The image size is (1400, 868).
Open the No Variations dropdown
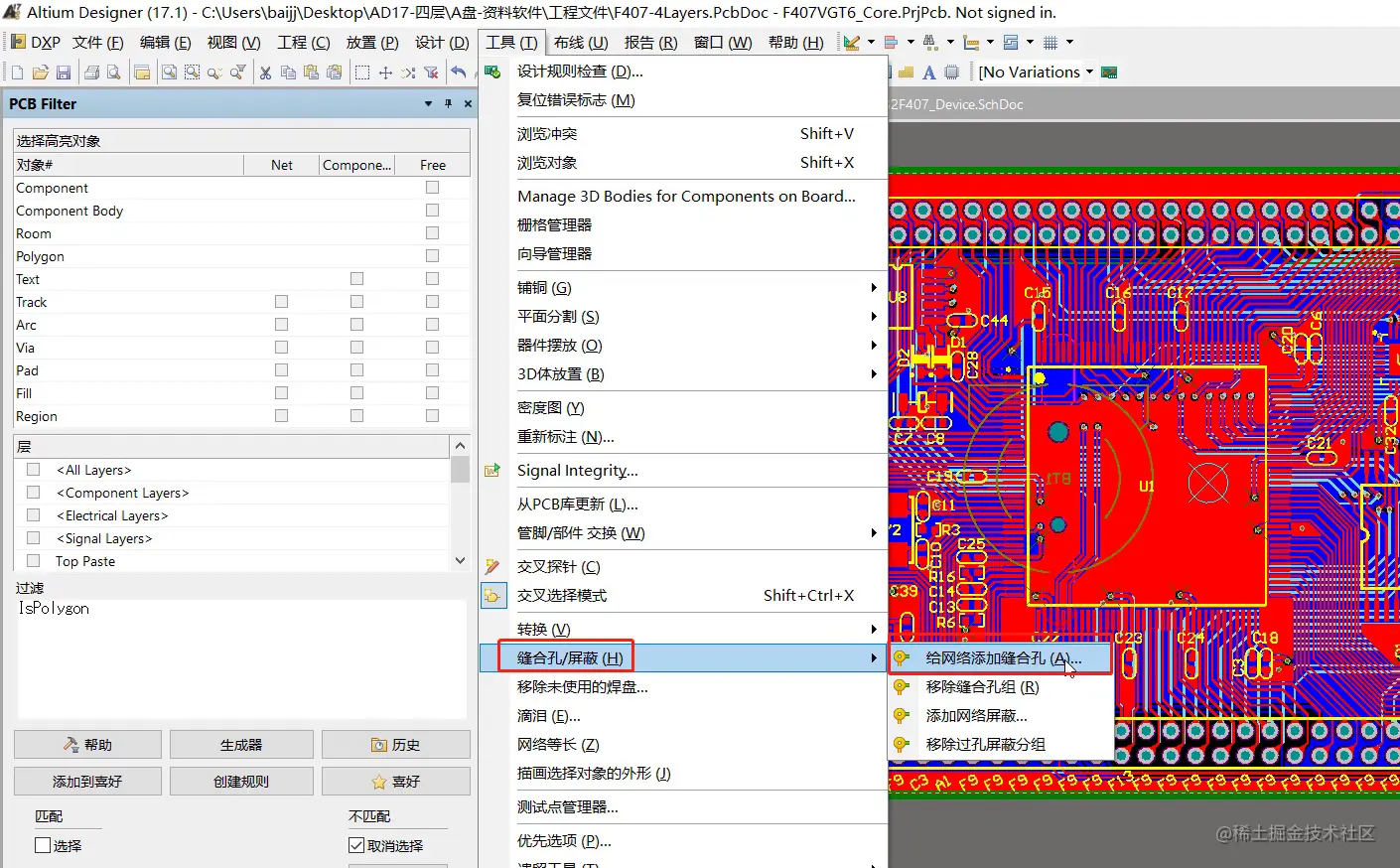coord(1089,72)
